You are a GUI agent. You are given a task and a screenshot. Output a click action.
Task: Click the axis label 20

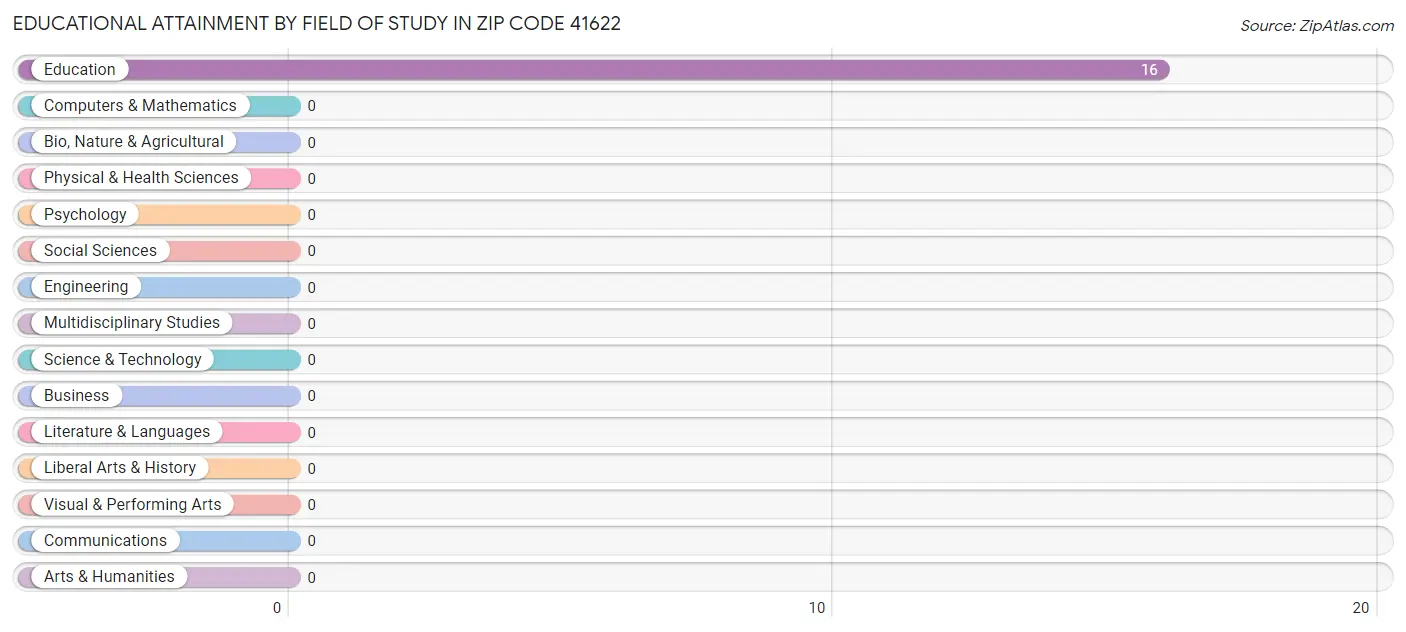[1361, 608]
